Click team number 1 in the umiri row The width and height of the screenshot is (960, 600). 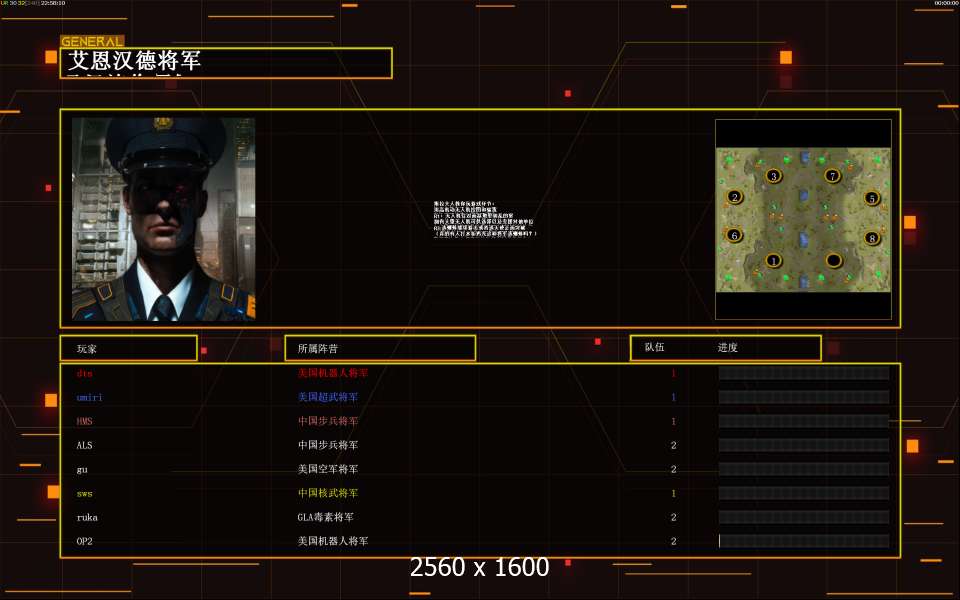click(x=673, y=397)
